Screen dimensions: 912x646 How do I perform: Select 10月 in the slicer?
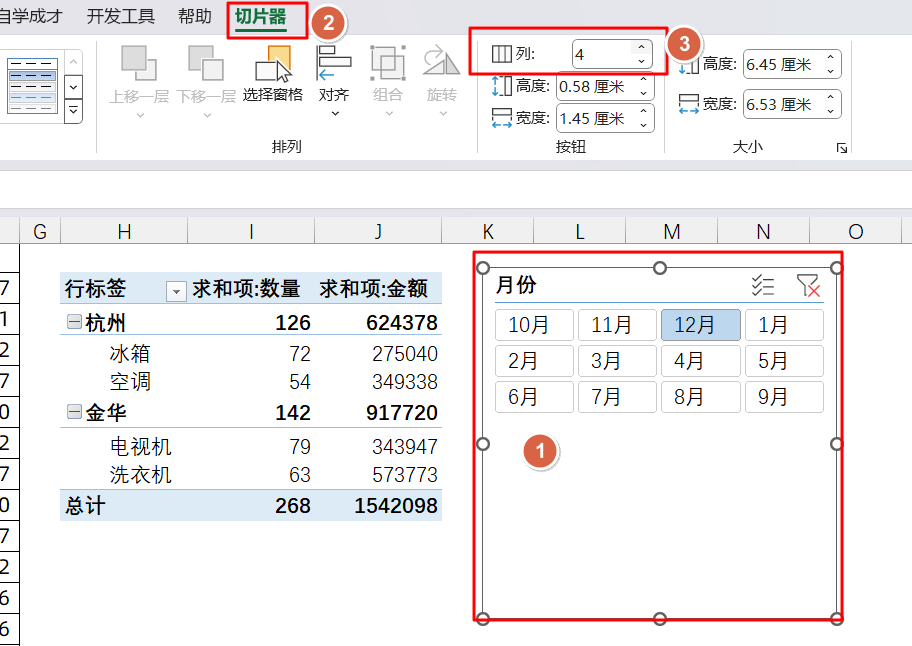[535, 325]
